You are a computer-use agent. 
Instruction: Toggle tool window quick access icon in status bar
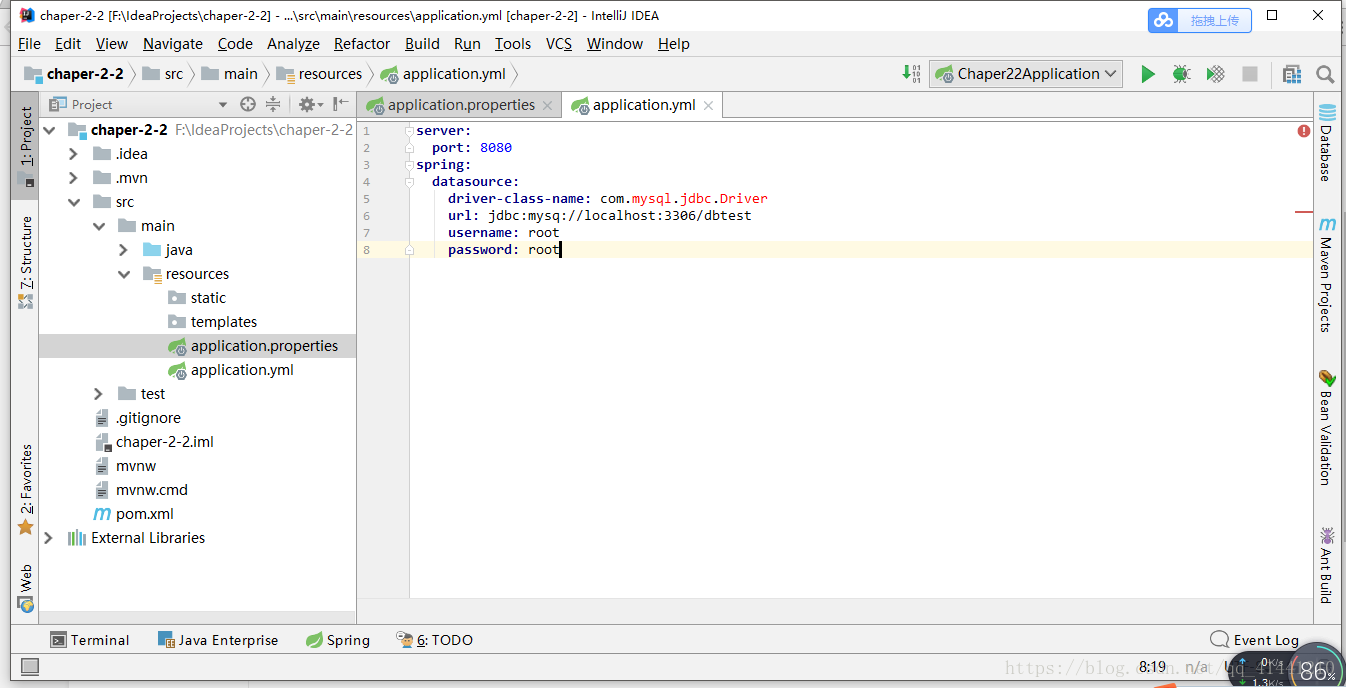point(30,666)
